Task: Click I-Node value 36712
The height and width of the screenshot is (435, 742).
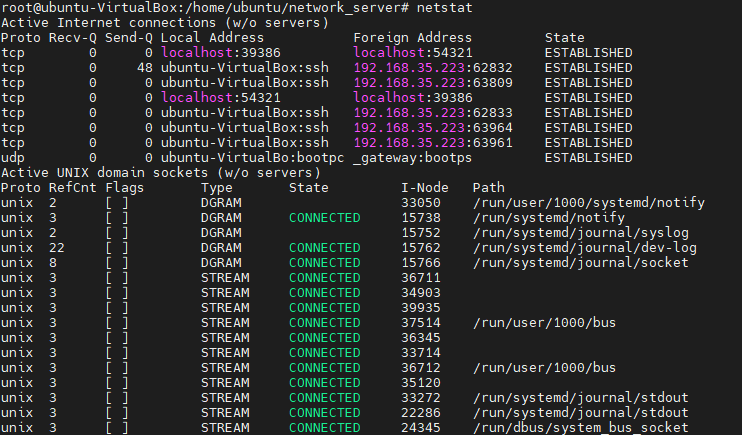Action: point(421,368)
